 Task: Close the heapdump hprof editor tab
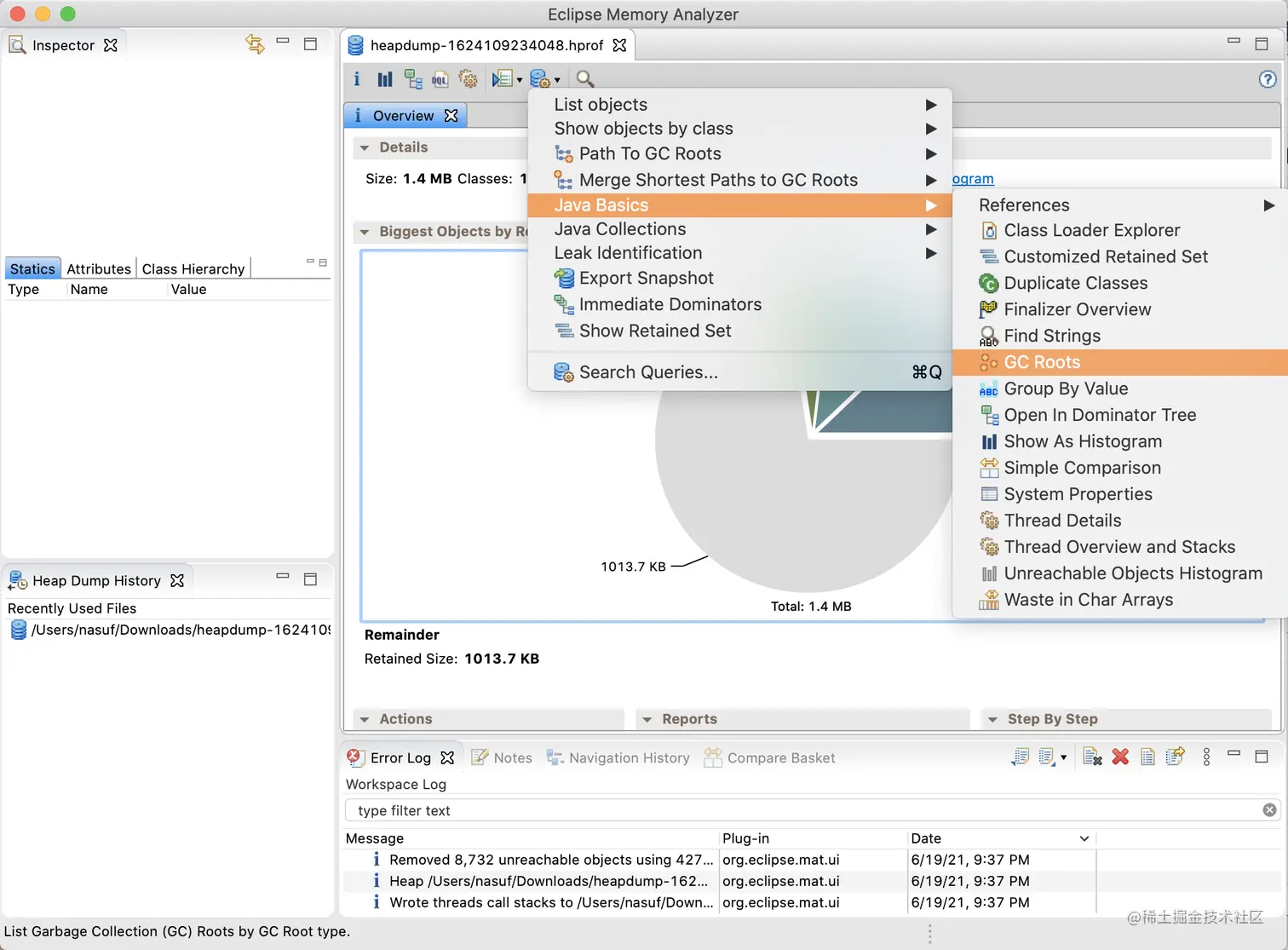click(619, 45)
